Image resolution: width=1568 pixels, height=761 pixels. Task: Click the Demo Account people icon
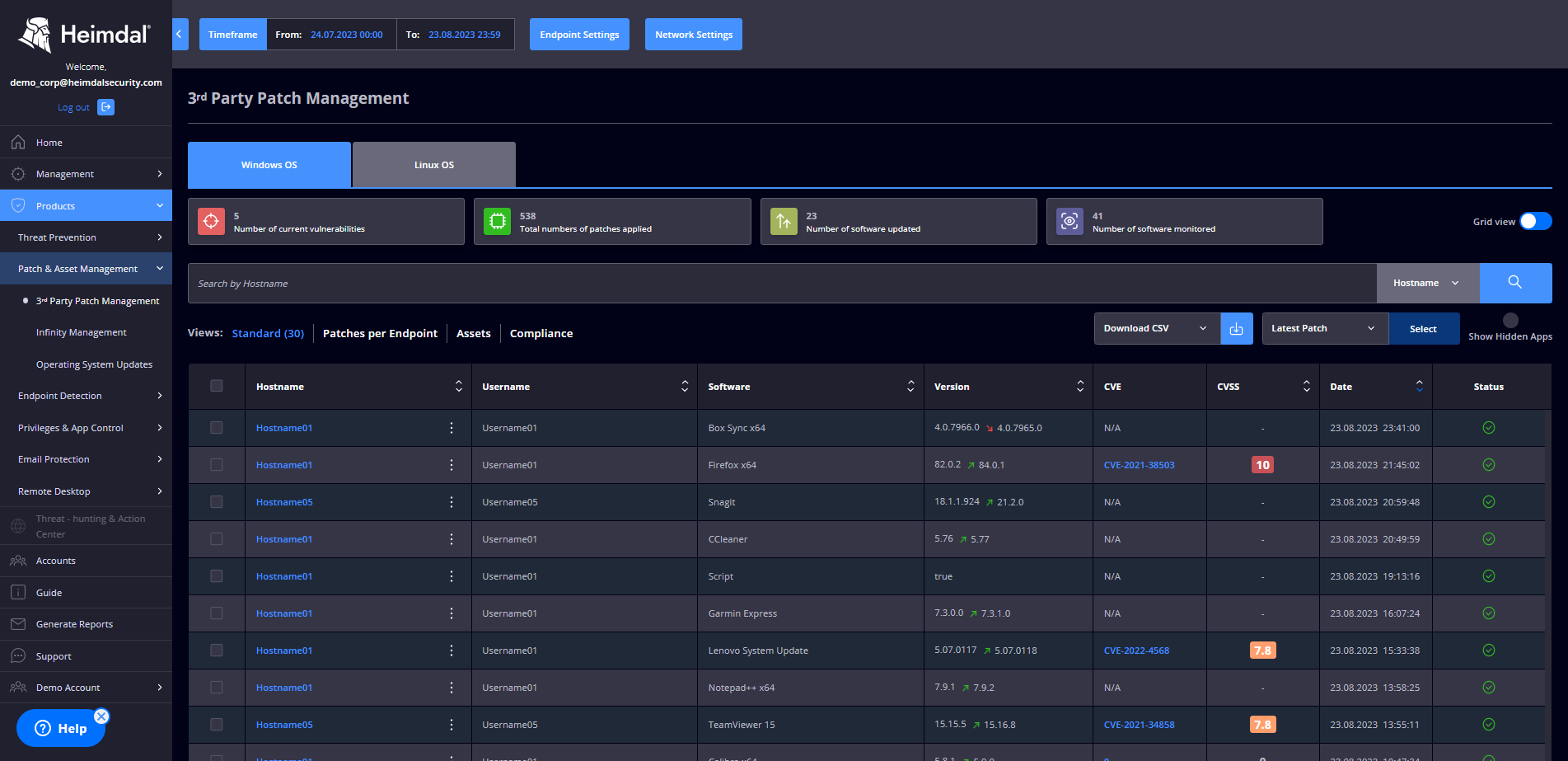click(18, 687)
